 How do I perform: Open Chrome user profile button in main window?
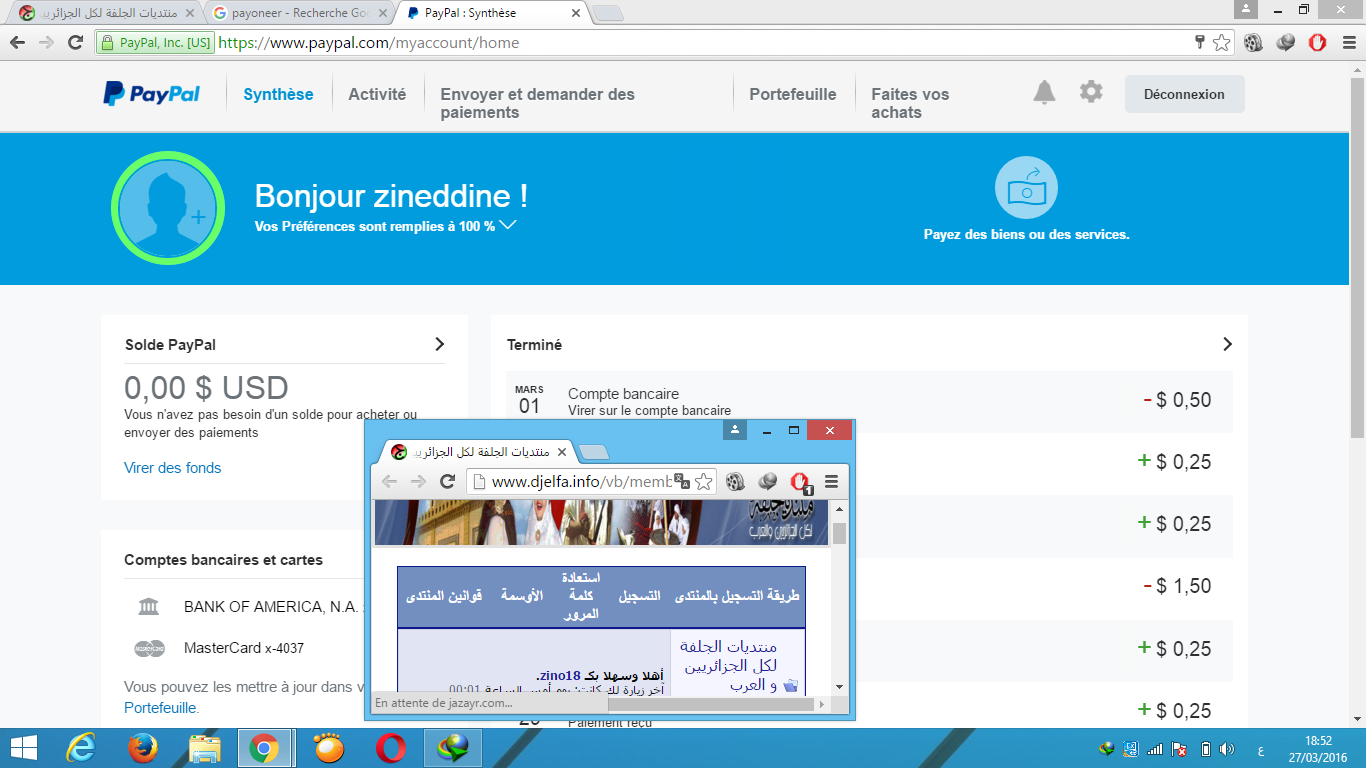[x=1245, y=9]
